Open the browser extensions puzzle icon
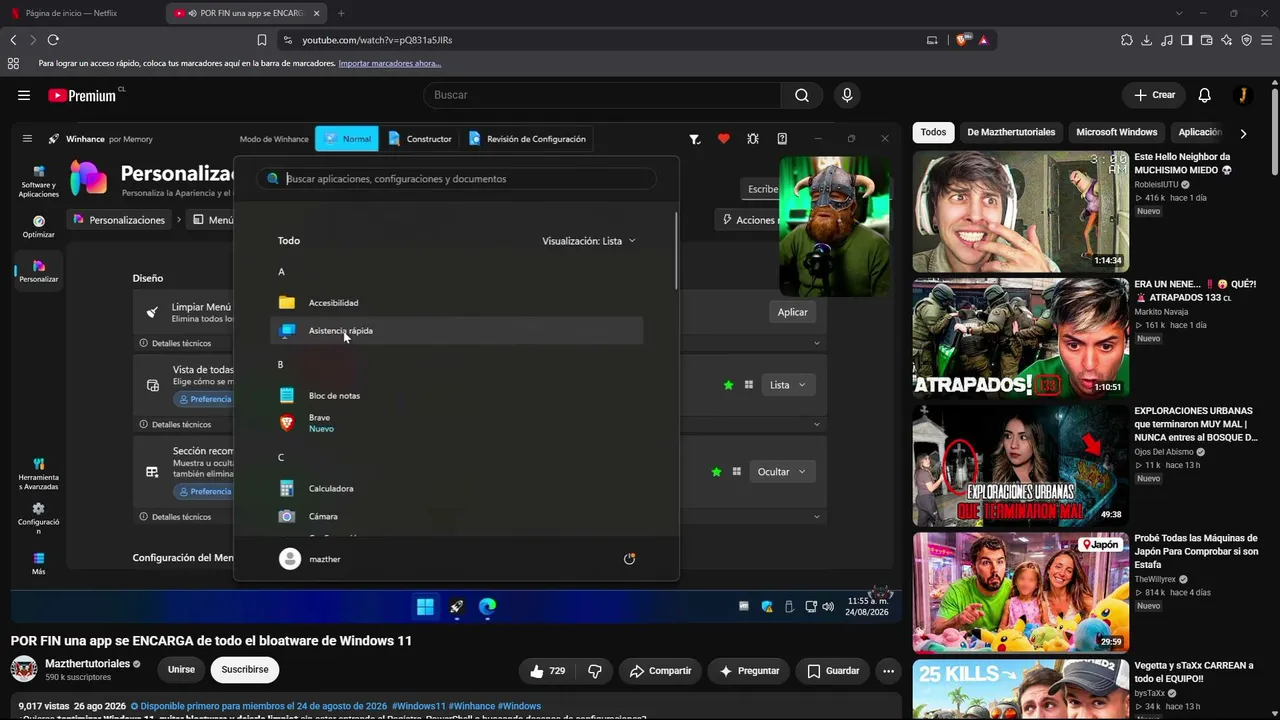The height and width of the screenshot is (720, 1280). (x=1127, y=40)
